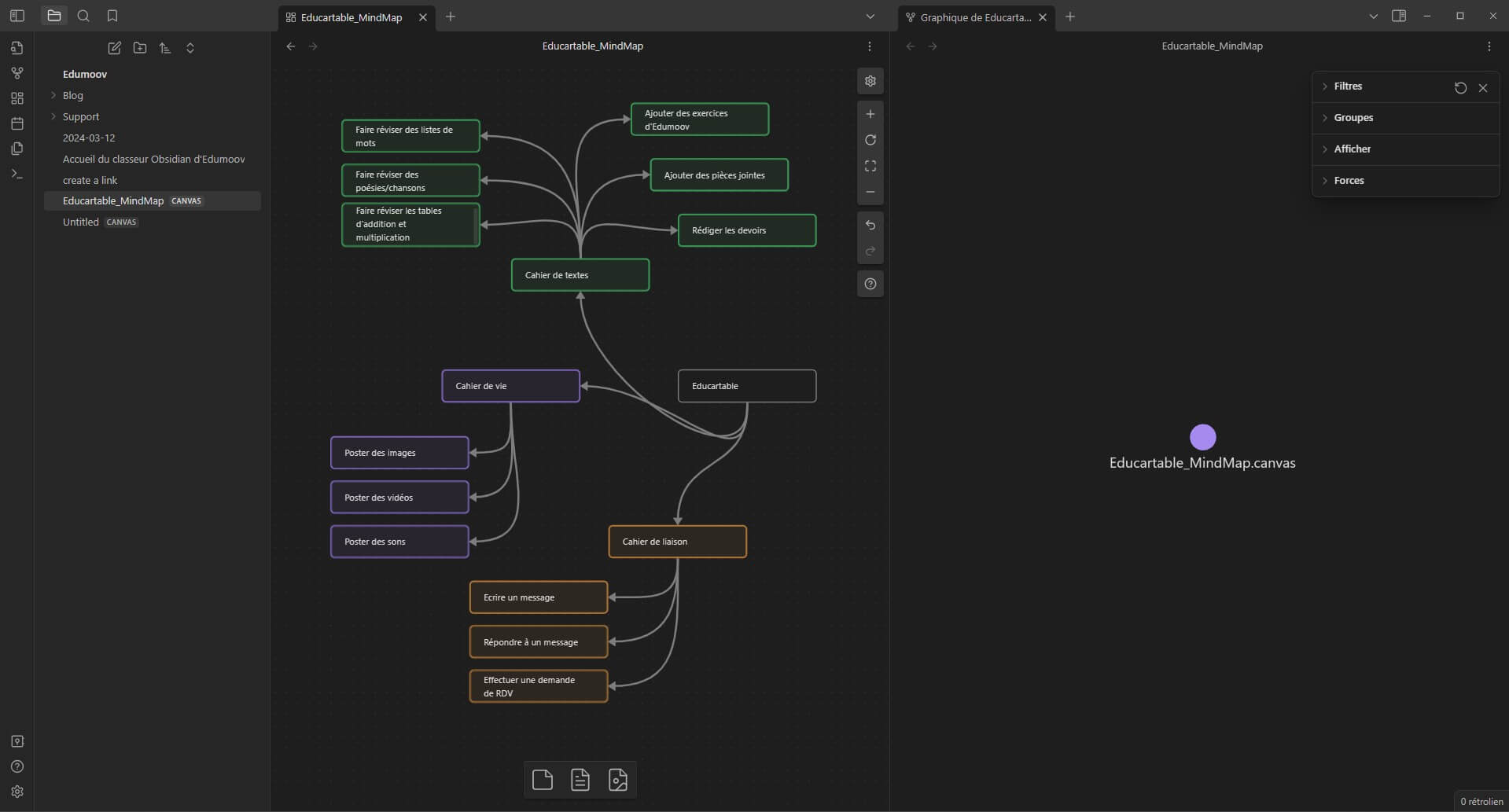Screen dimensions: 1509x812
Task: Open help icon in bottom-left ribbon
Action: tap(17, 766)
